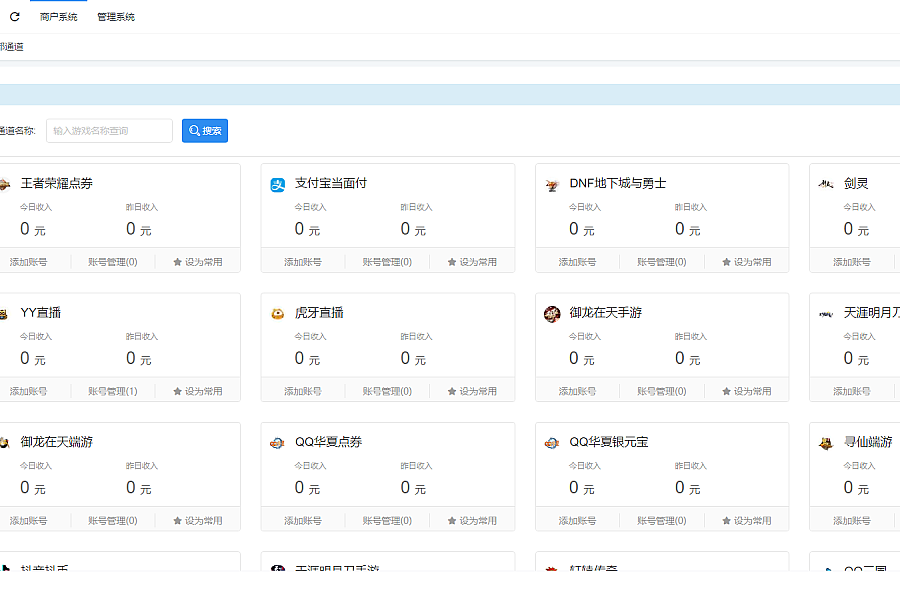Click the 寻仙端游 card title

868,442
